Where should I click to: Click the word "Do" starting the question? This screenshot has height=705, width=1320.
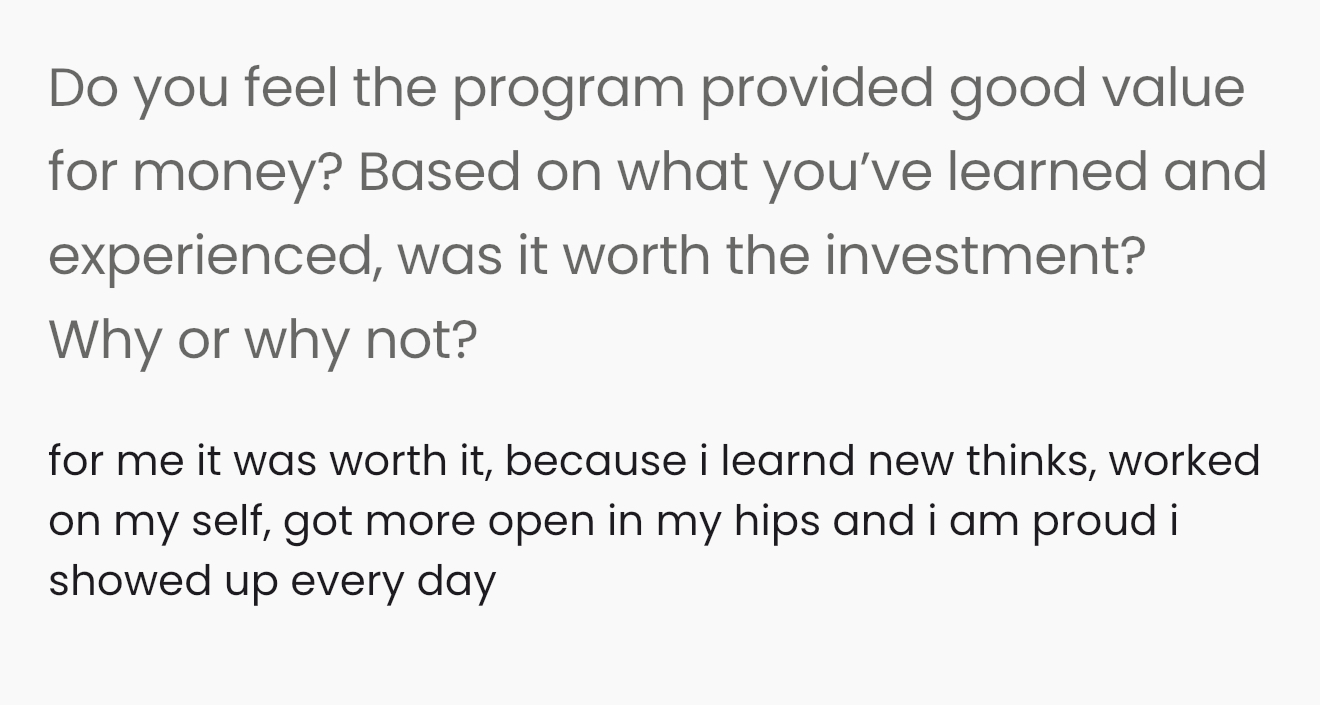[x=80, y=89]
